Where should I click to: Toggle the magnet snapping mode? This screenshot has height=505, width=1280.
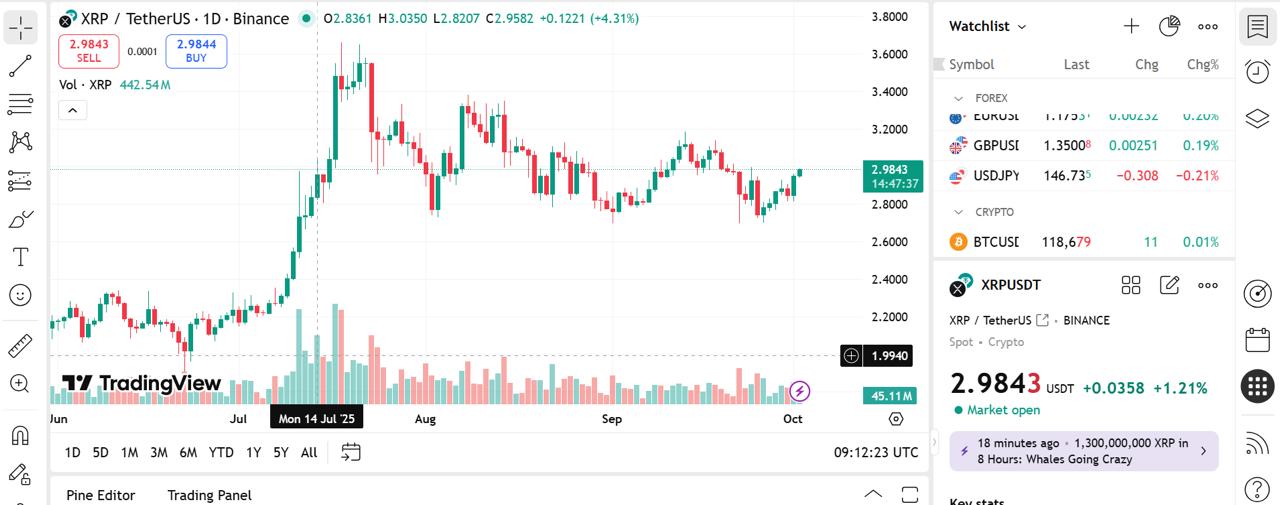pos(20,435)
